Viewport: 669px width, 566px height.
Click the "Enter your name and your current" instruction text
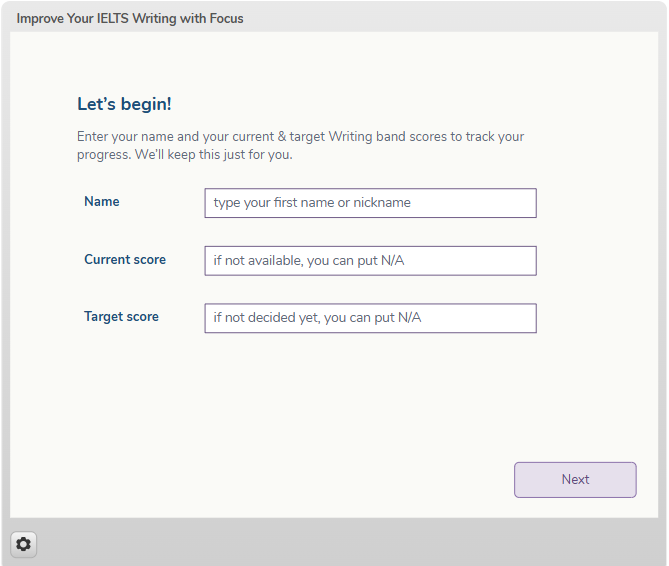tap(300, 145)
